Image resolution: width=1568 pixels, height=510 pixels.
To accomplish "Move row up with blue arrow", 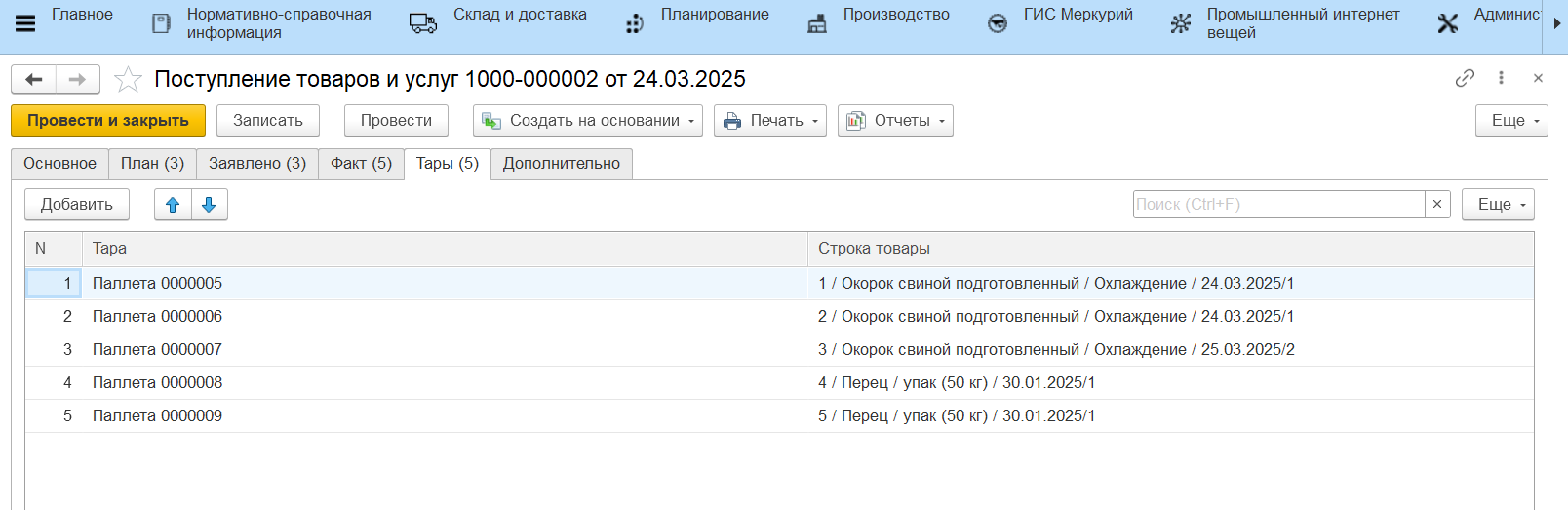I will pos(173,205).
